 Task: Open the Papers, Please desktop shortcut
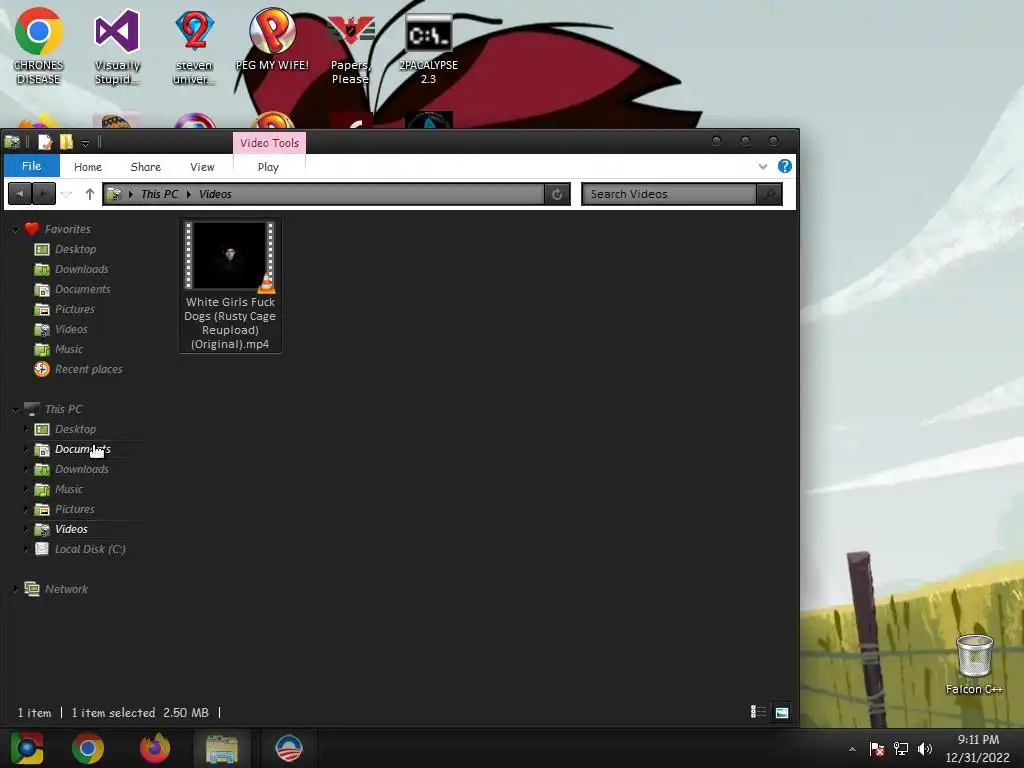click(x=350, y=49)
